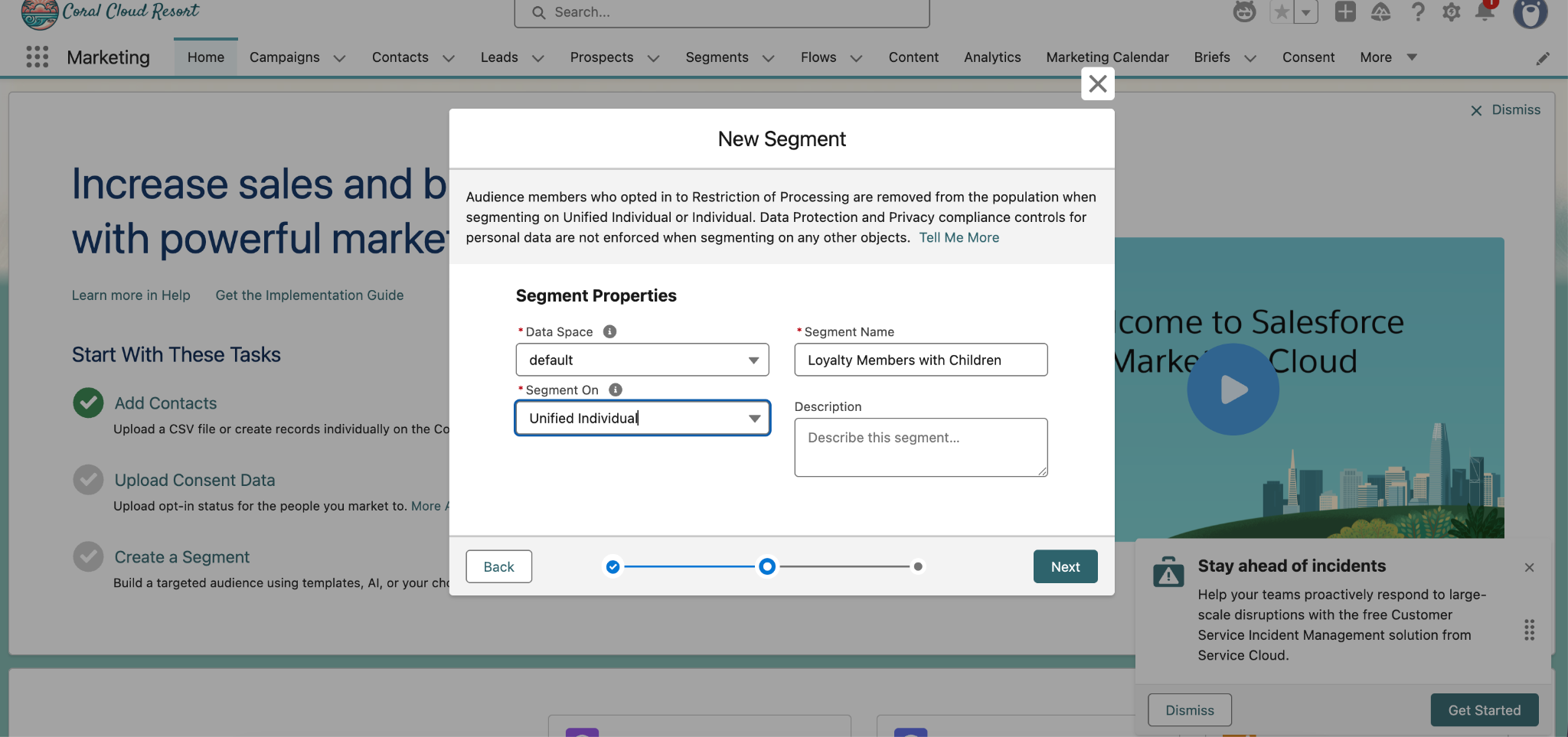Open the Segment On combo box
1568x737 pixels.
[642, 418]
